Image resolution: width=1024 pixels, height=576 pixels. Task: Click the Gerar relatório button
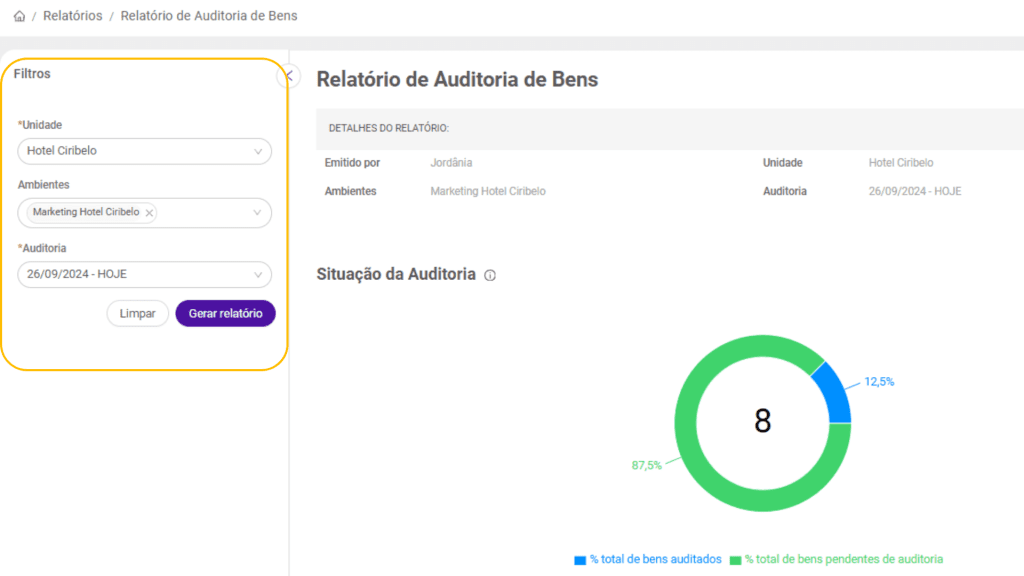pyautogui.click(x=225, y=314)
